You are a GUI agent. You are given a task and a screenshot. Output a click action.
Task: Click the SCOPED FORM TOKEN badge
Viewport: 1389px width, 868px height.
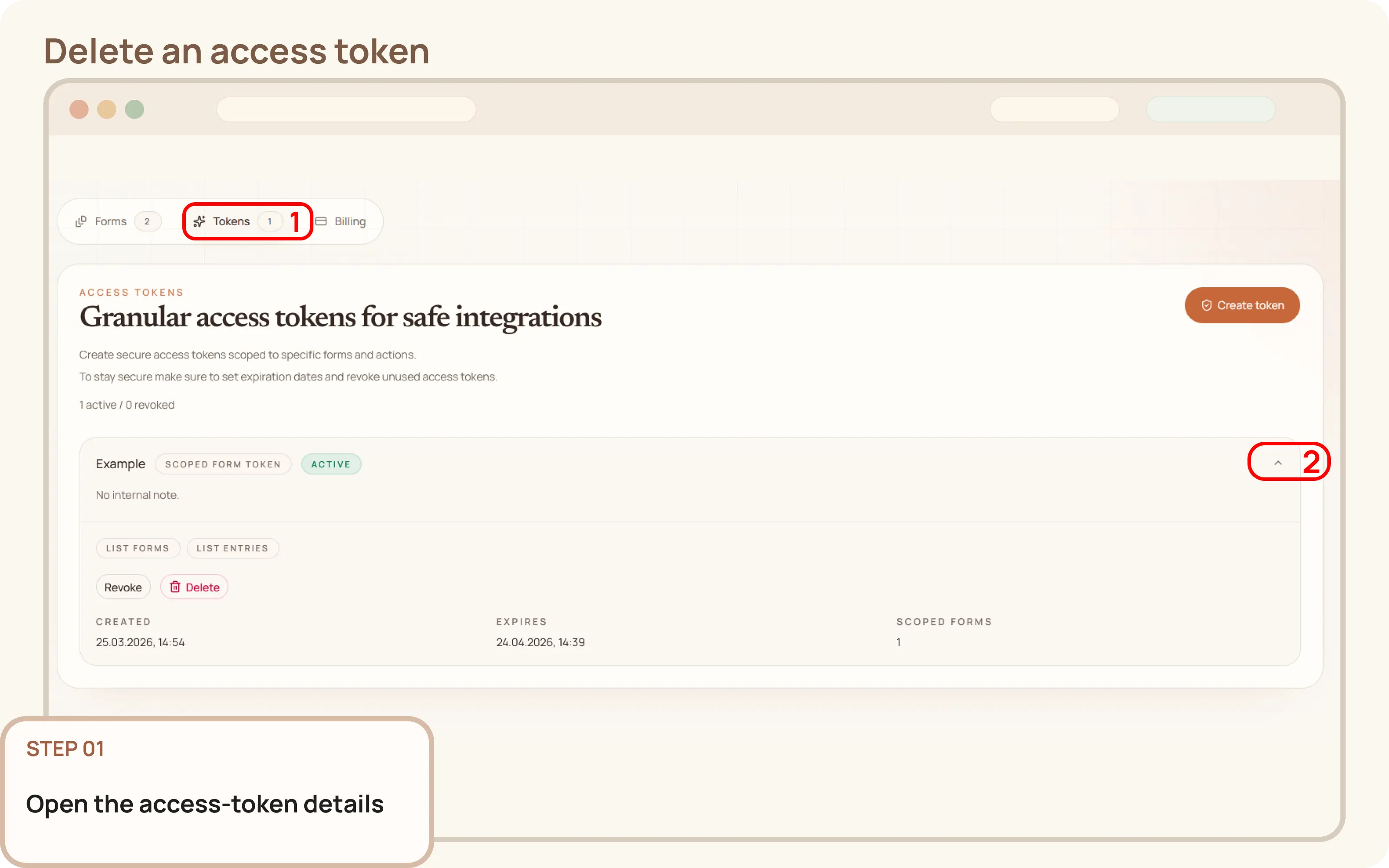(223, 464)
